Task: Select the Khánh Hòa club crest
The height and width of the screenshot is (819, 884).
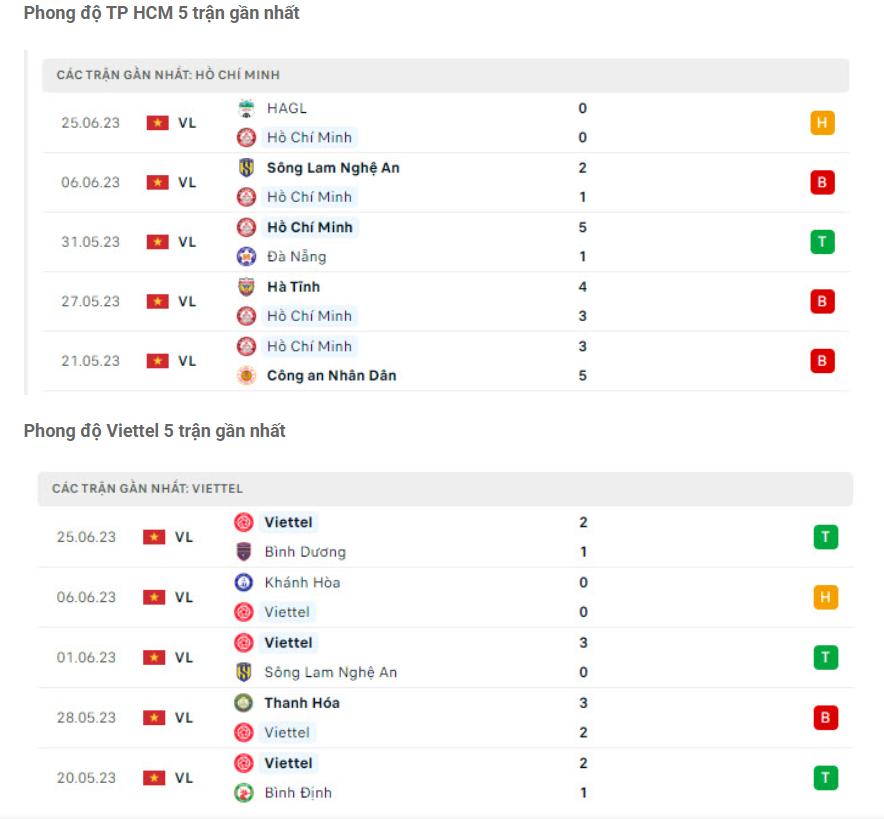Action: (x=243, y=582)
